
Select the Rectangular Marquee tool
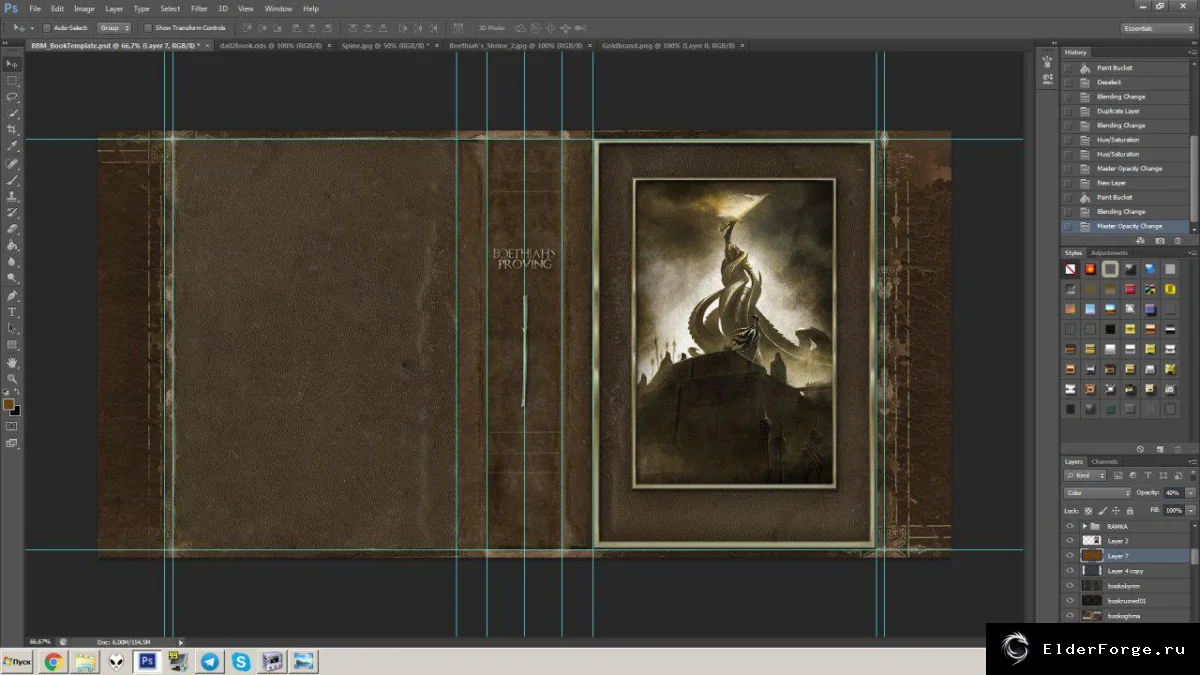12,80
